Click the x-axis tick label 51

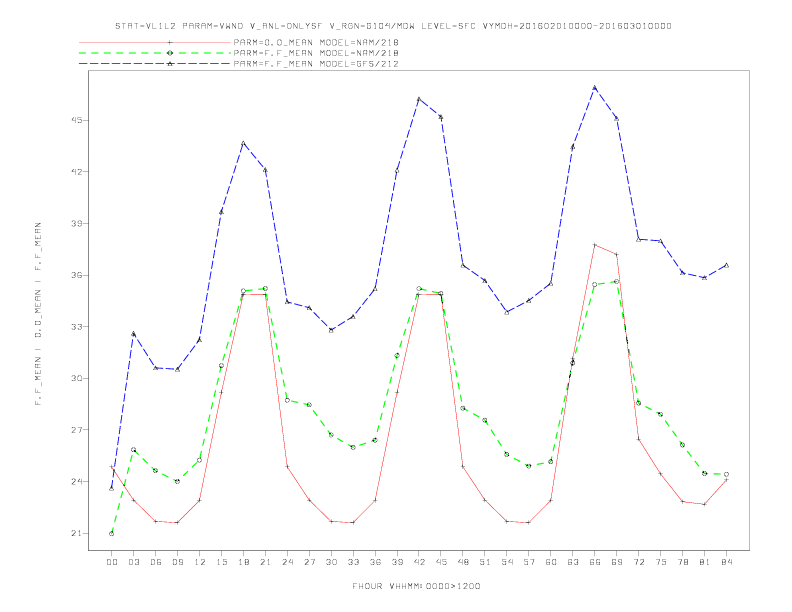485,562
